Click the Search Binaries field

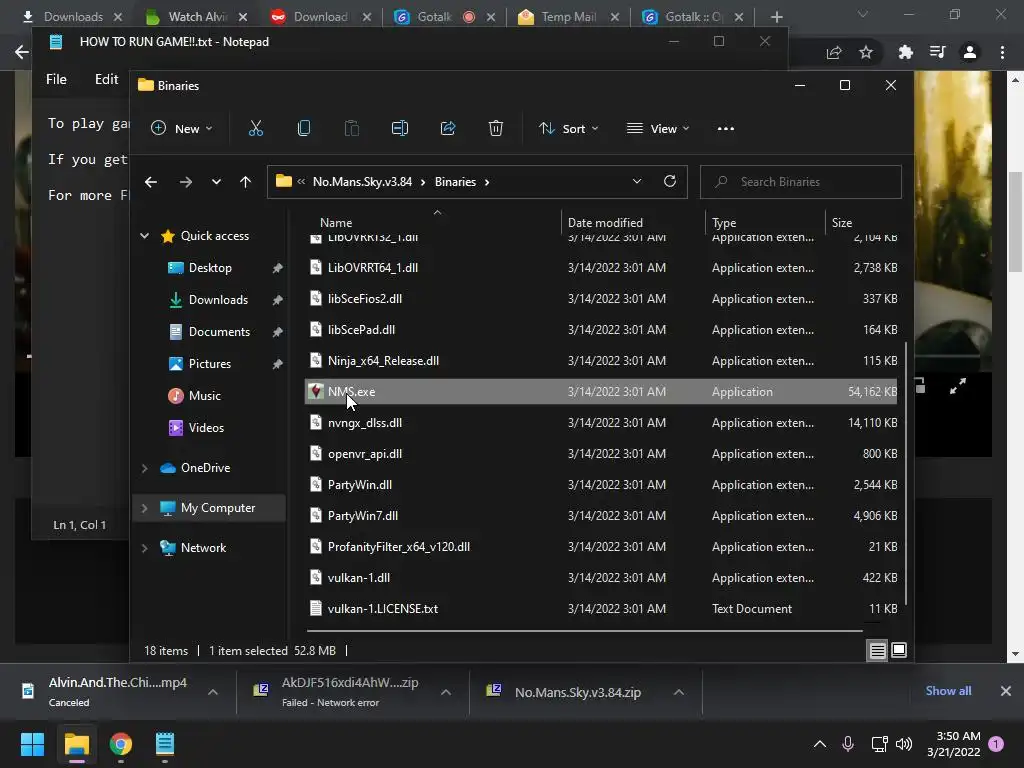click(801, 182)
